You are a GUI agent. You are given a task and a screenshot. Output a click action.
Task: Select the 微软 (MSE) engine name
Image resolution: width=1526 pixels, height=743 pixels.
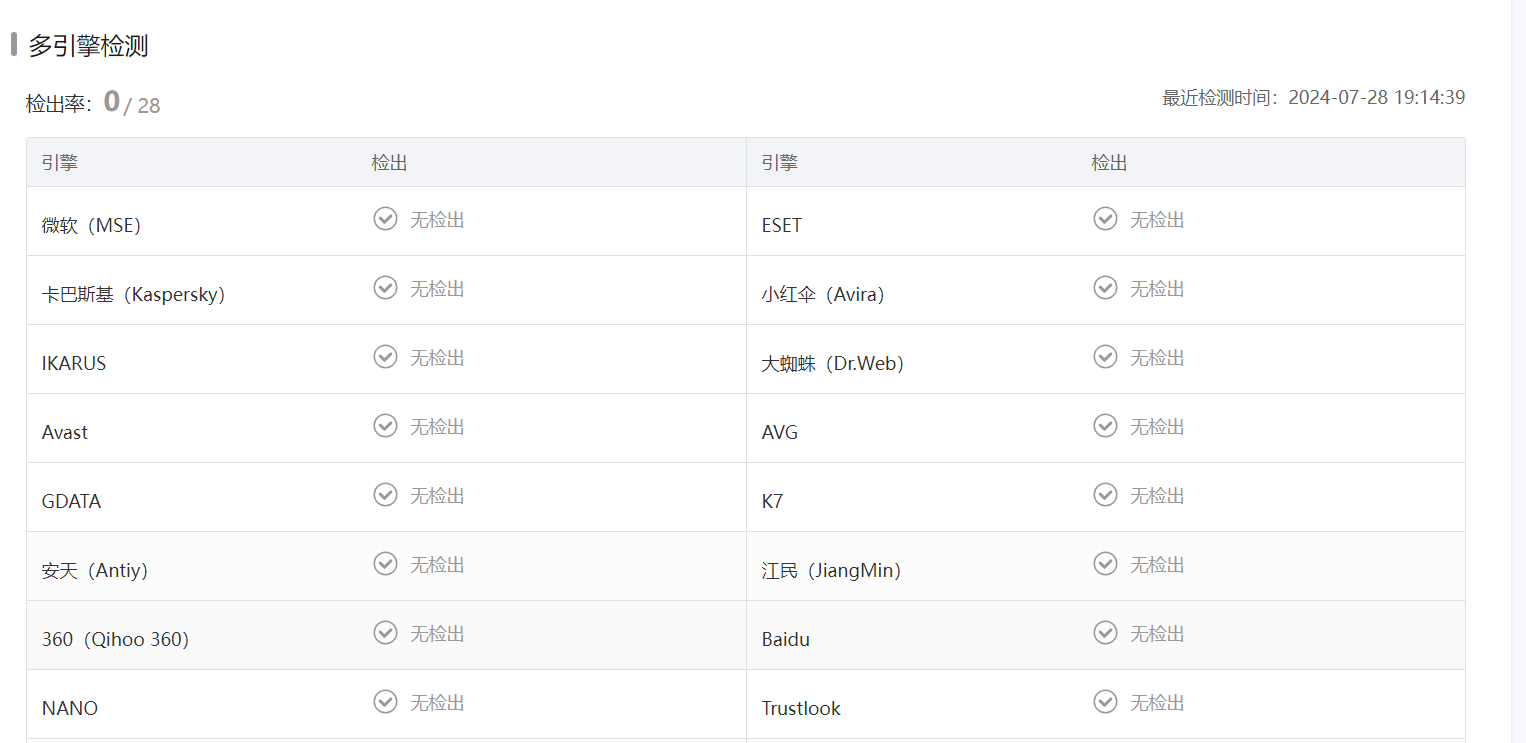(x=92, y=225)
